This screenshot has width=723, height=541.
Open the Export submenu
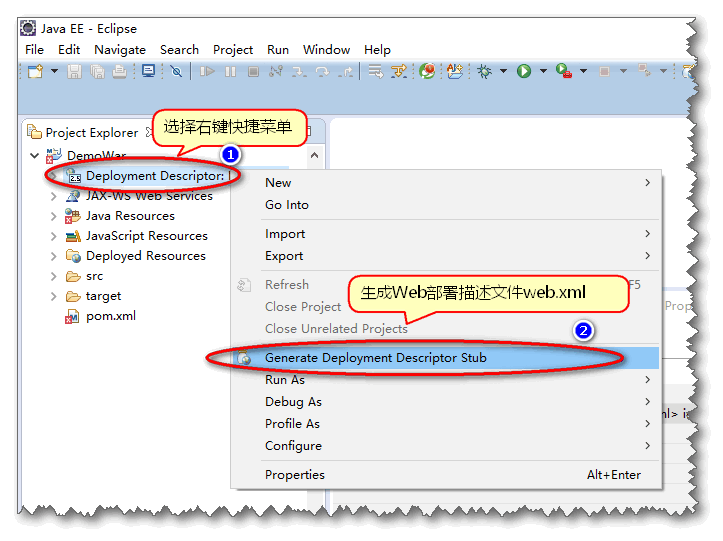[446, 256]
